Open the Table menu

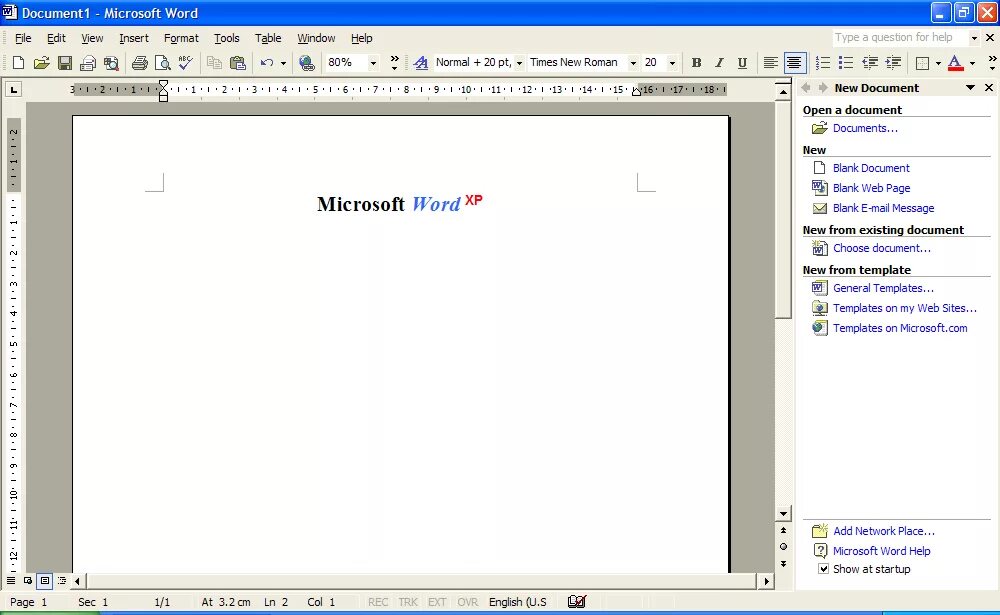(268, 38)
